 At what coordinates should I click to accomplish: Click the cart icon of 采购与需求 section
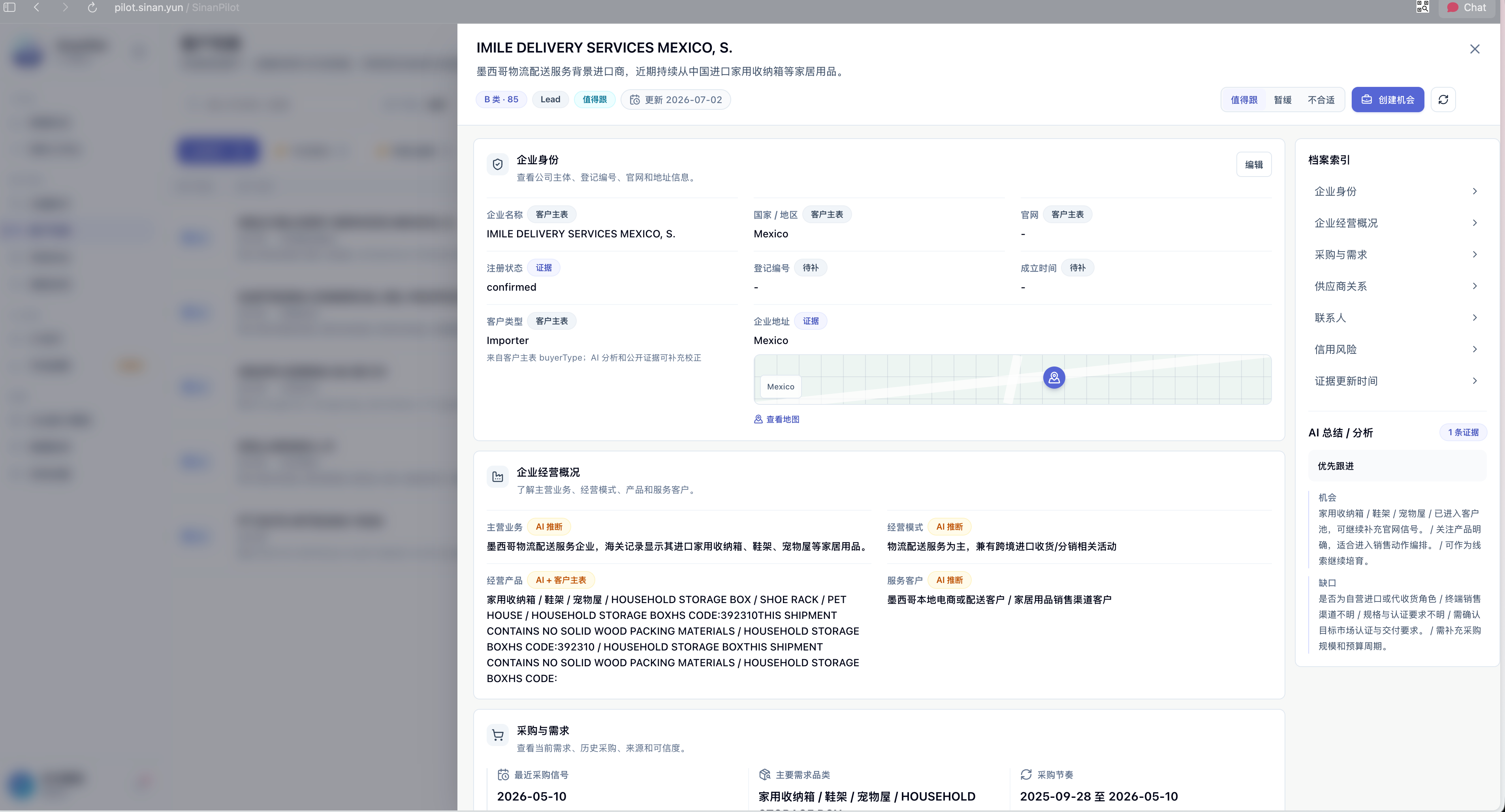point(498,735)
